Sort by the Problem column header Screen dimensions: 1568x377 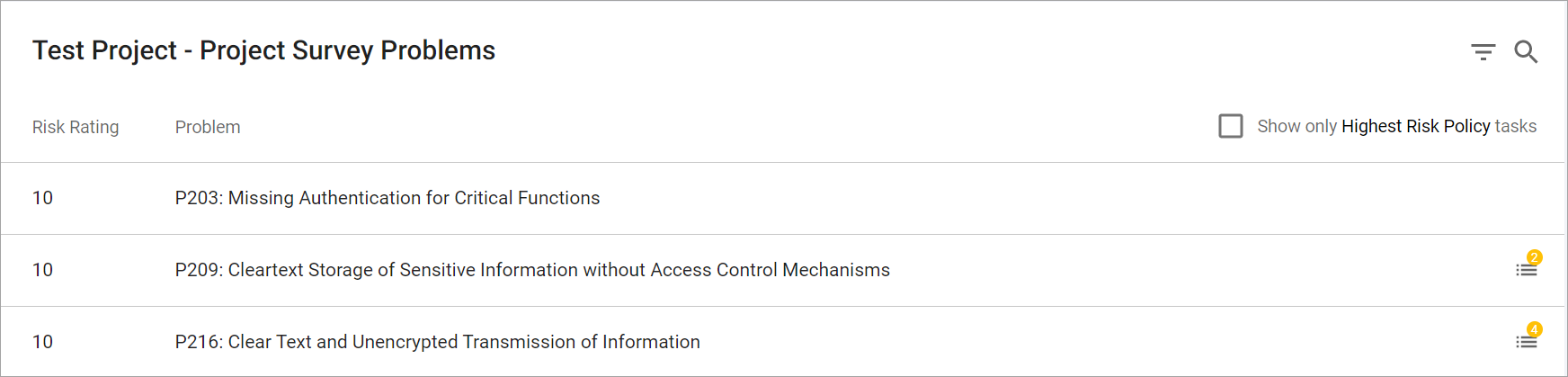(208, 127)
